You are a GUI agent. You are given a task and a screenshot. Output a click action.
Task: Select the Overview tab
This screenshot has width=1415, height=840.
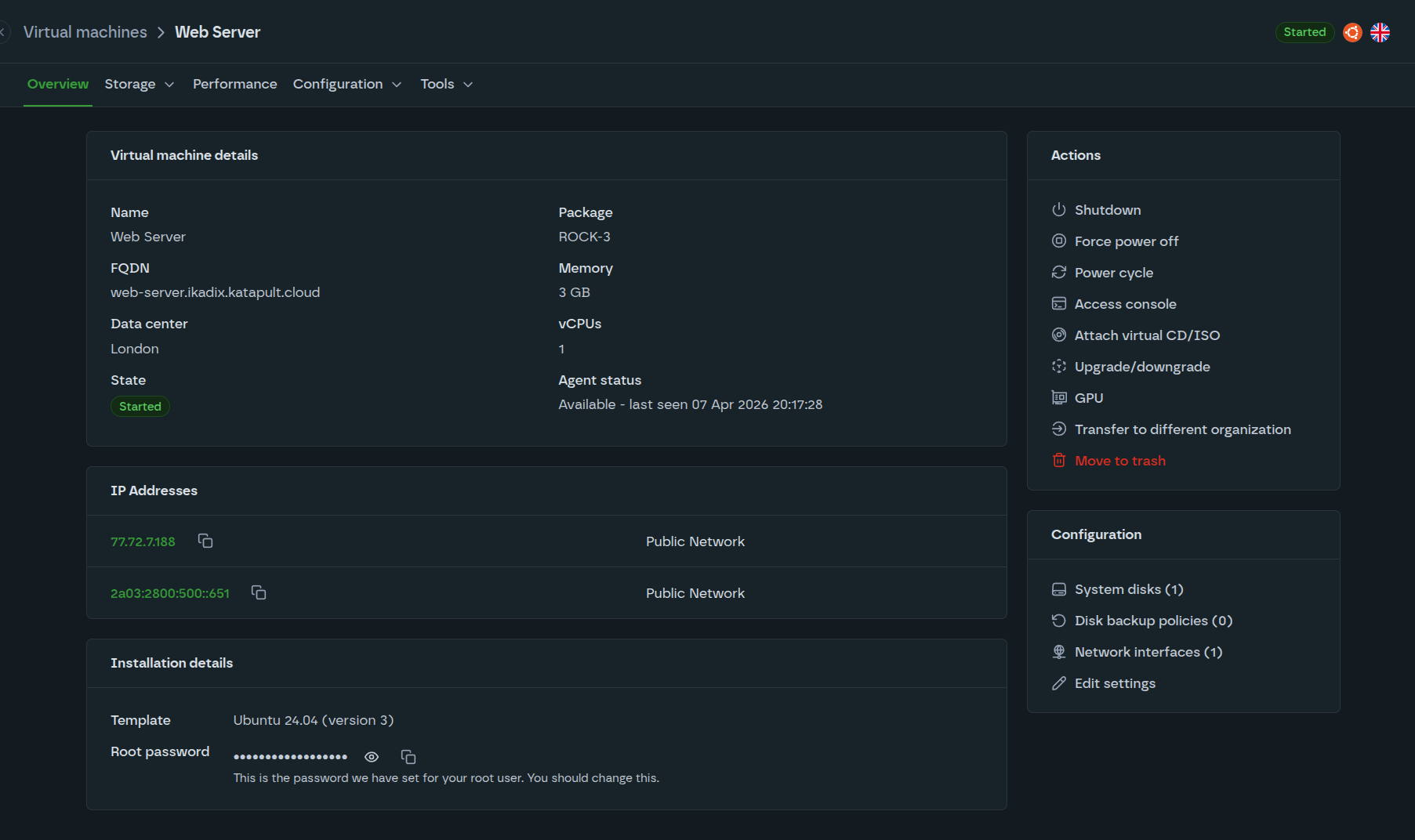point(57,84)
